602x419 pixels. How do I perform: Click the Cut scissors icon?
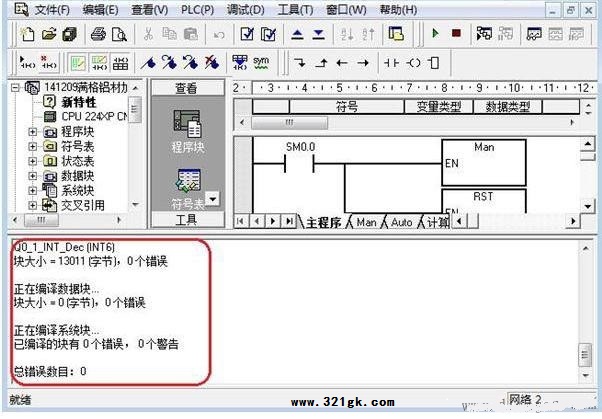coord(148,35)
